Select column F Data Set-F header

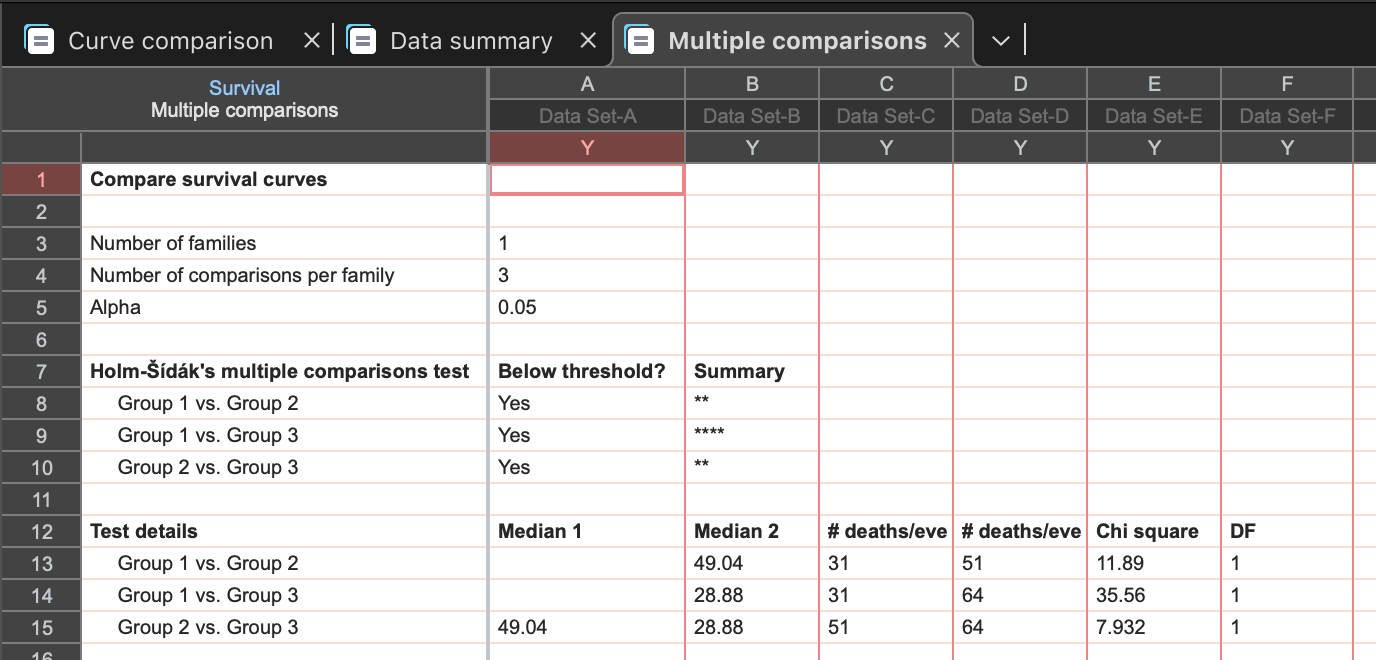1286,116
